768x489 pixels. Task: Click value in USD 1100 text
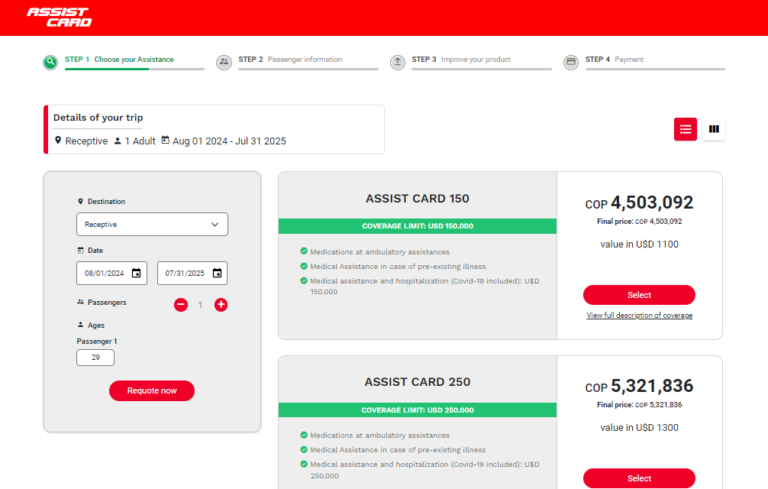(x=639, y=244)
